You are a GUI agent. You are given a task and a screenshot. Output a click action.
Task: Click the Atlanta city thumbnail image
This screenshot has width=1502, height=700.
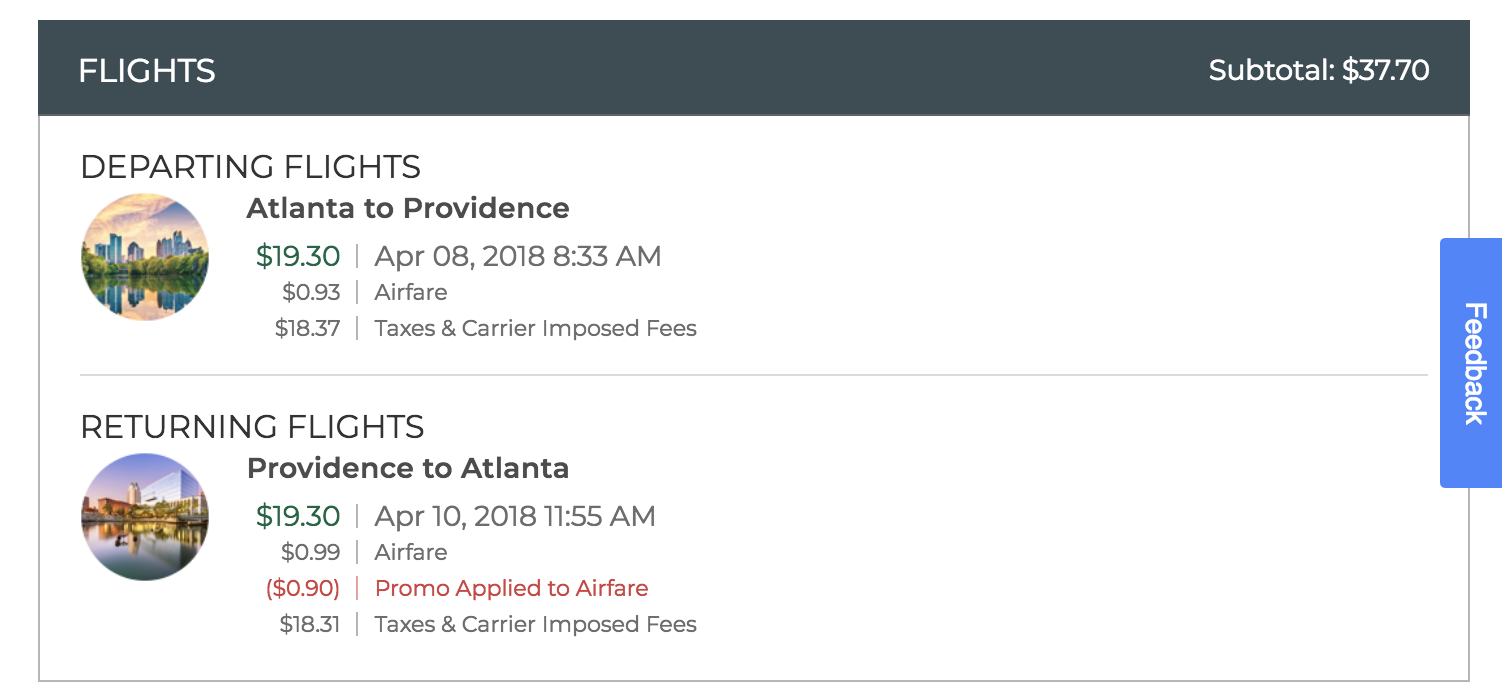pos(145,257)
